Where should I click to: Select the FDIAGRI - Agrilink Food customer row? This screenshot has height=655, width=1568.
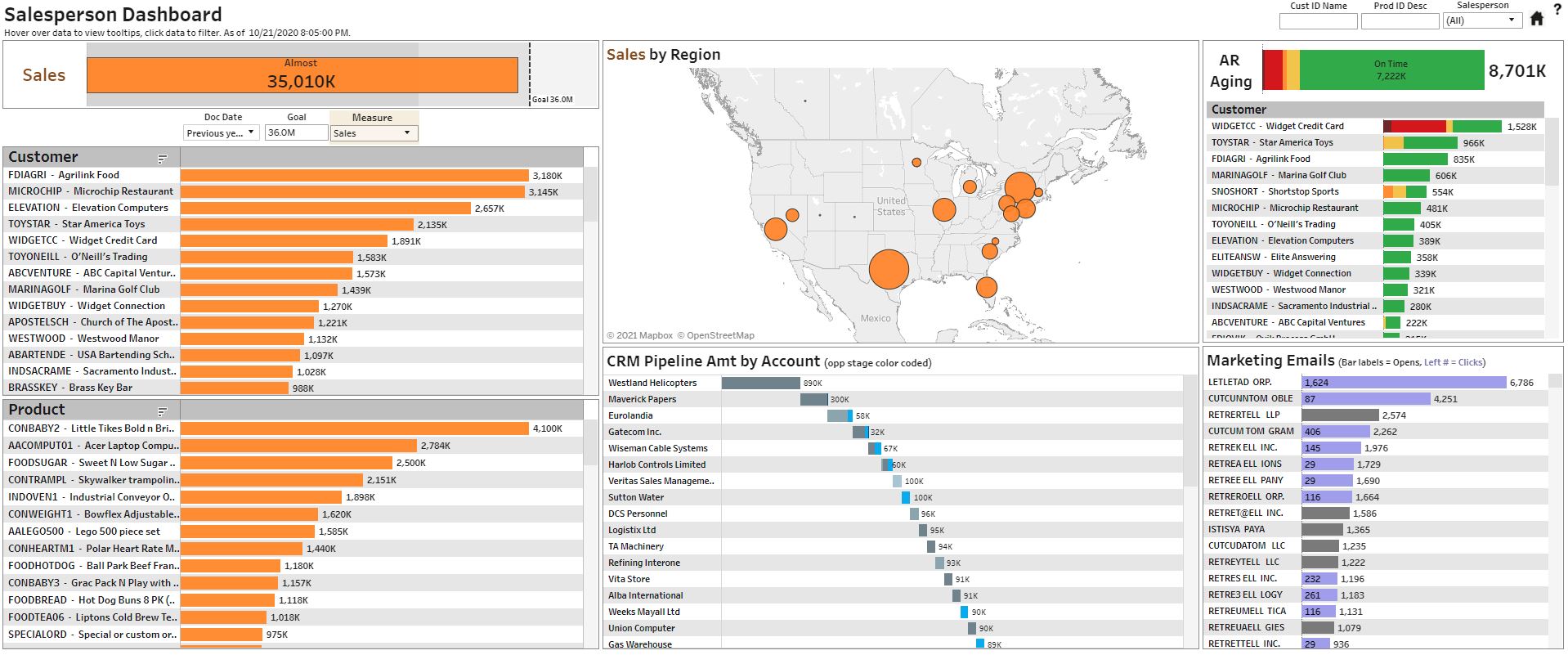tap(294, 175)
